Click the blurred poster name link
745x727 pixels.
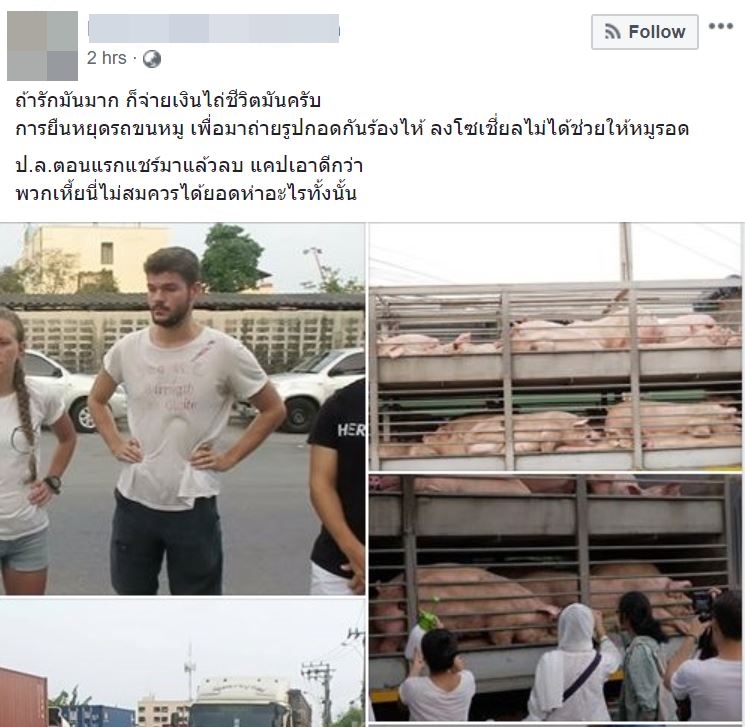coord(214,29)
